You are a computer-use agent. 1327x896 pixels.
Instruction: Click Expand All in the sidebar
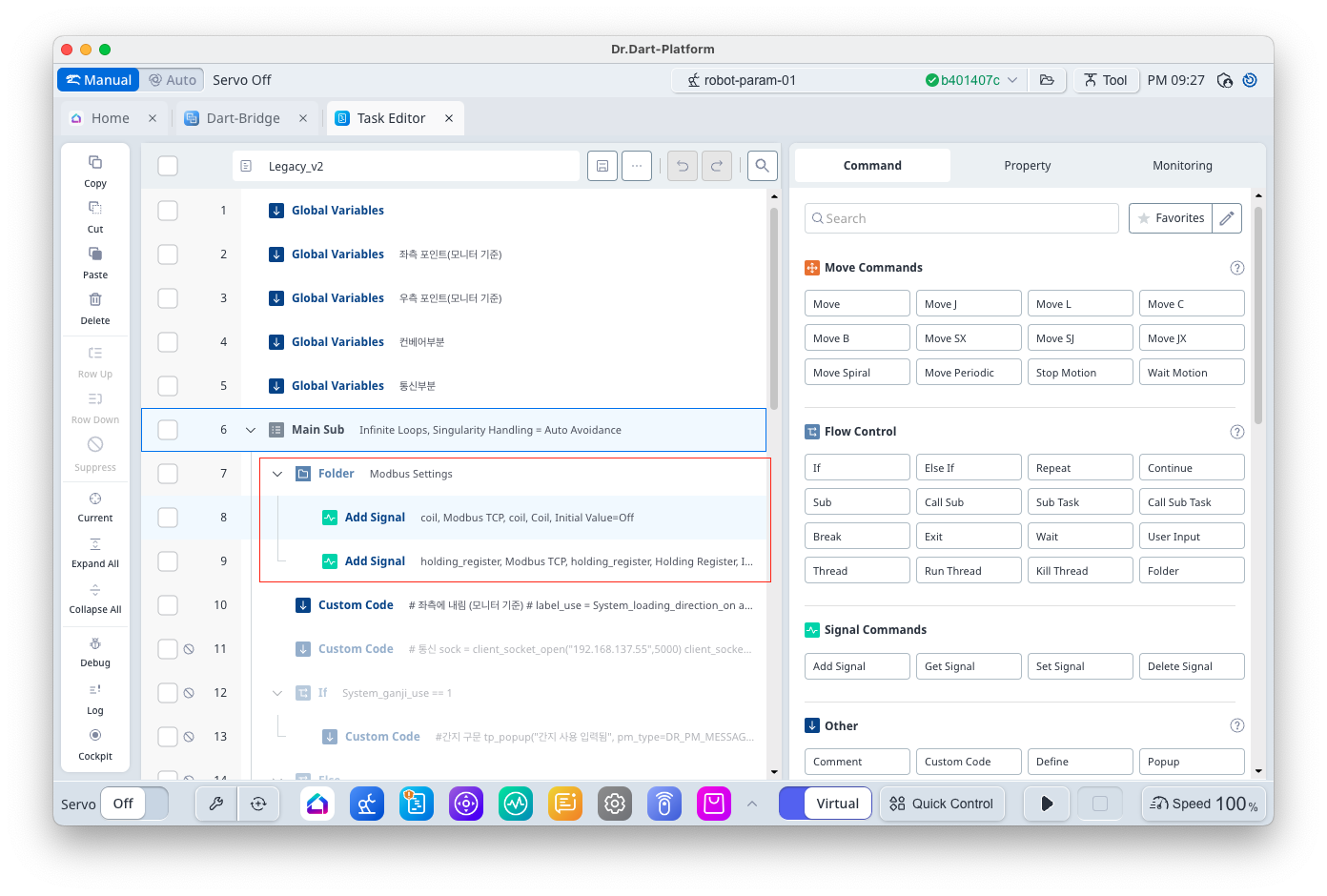[95, 545]
